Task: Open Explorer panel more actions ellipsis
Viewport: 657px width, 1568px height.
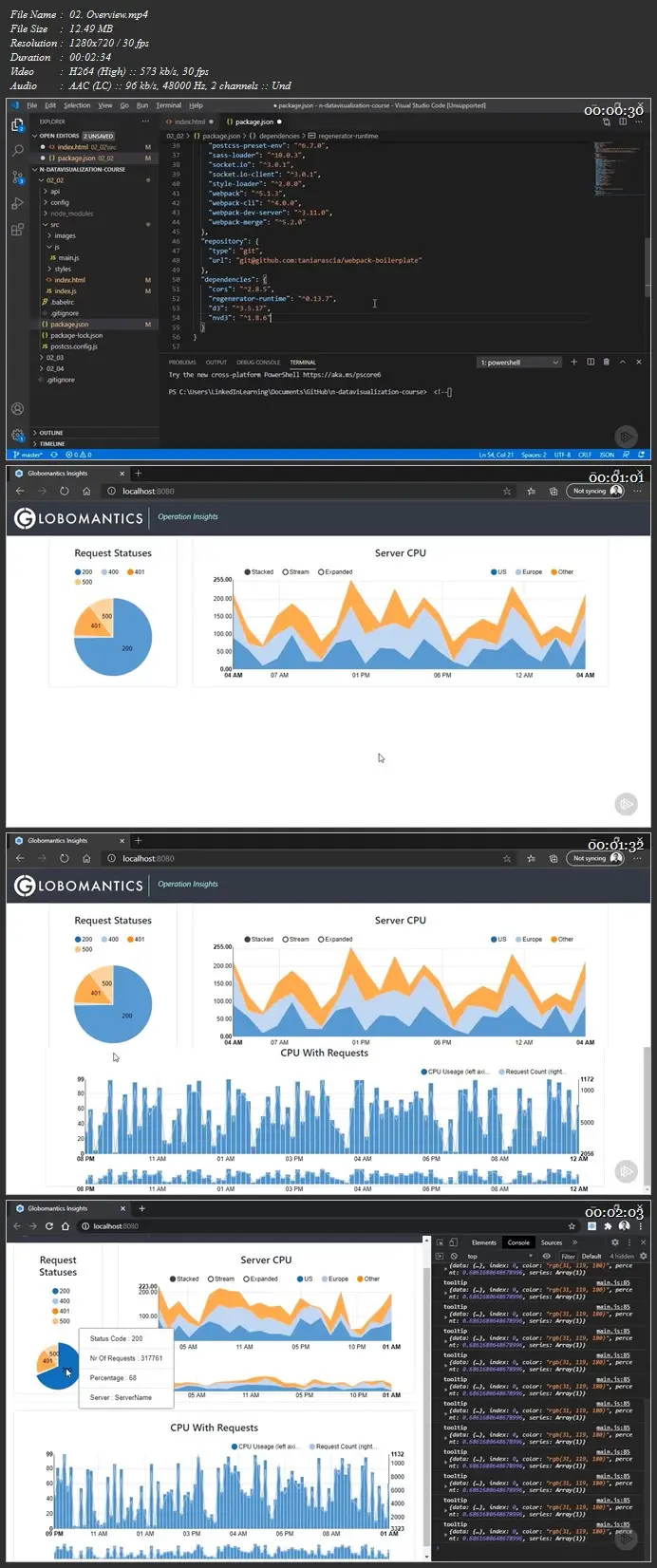Action: [x=145, y=121]
